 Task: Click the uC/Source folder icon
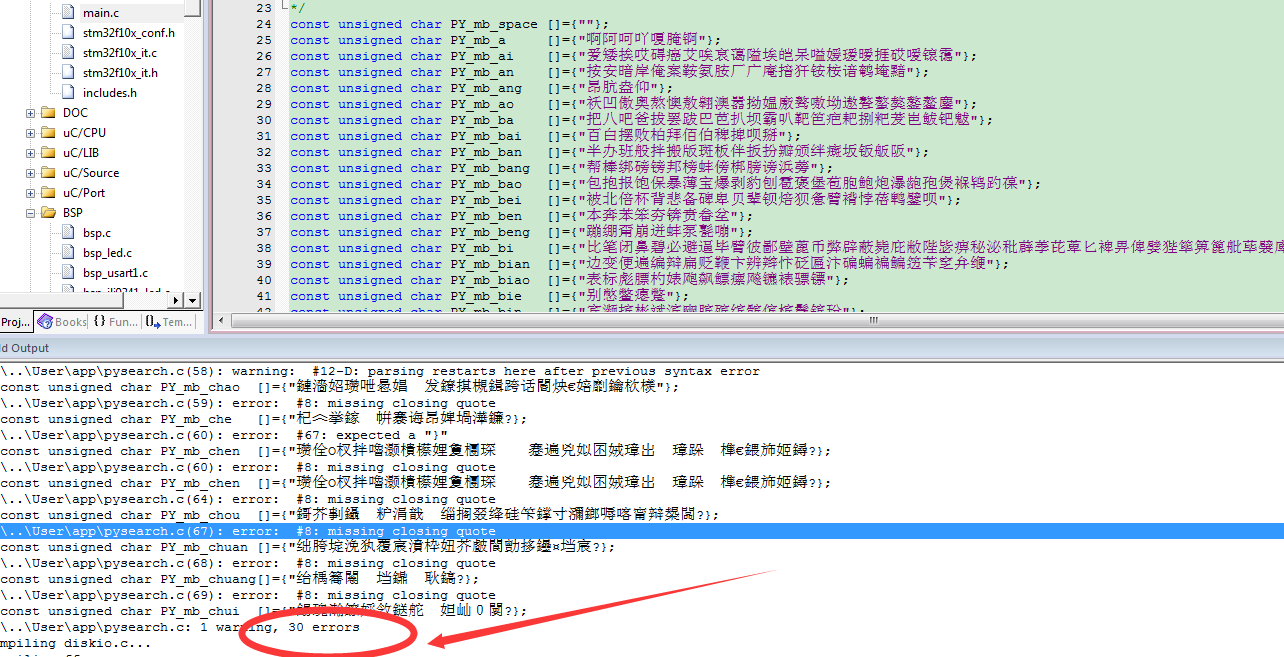48,173
